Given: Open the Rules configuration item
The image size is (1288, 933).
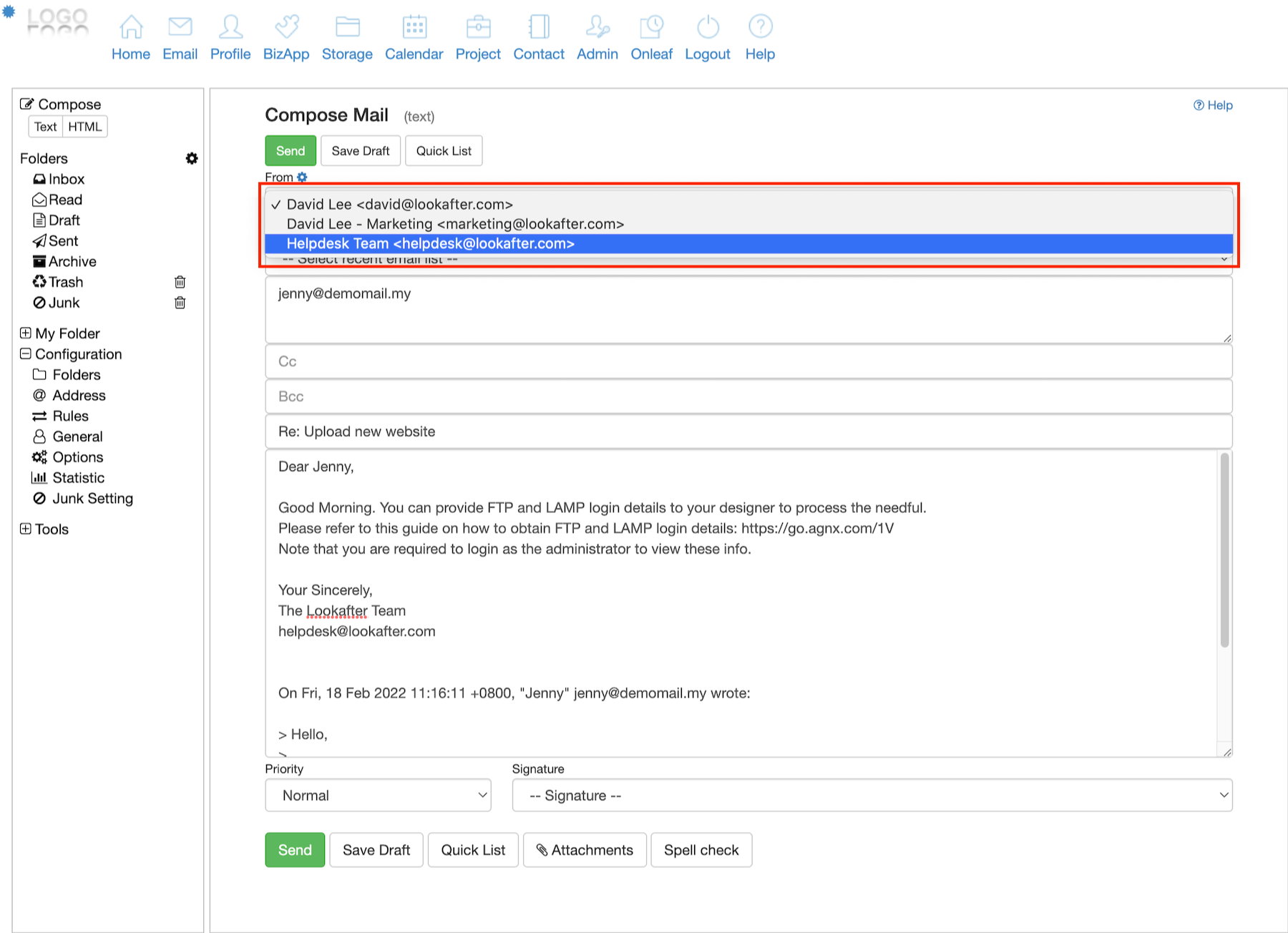Looking at the screenshot, I should click(x=70, y=416).
